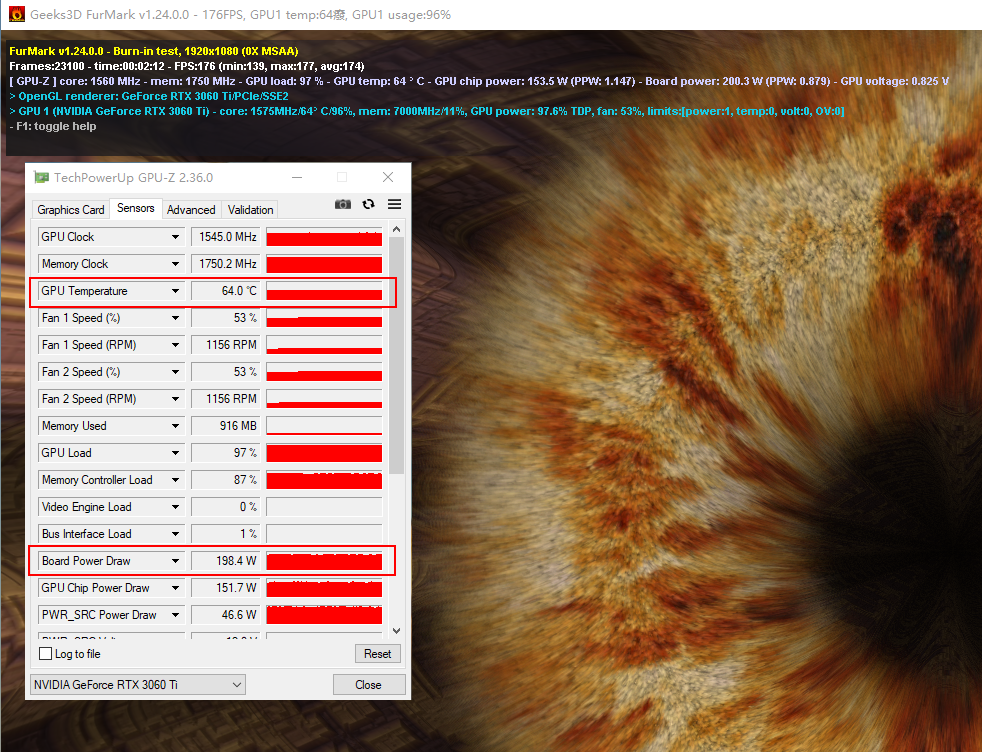Screen dimensions: 982x752
Task: Click the GPU-Z title bar app icon
Action: point(41,177)
